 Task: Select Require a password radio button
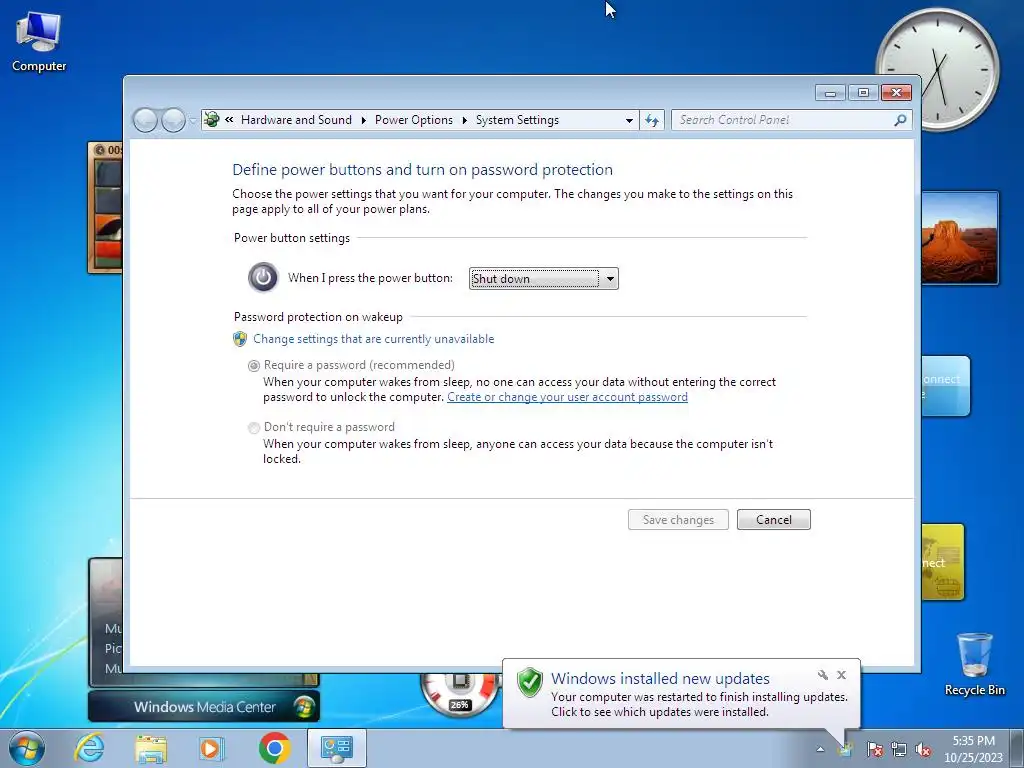[x=254, y=366]
